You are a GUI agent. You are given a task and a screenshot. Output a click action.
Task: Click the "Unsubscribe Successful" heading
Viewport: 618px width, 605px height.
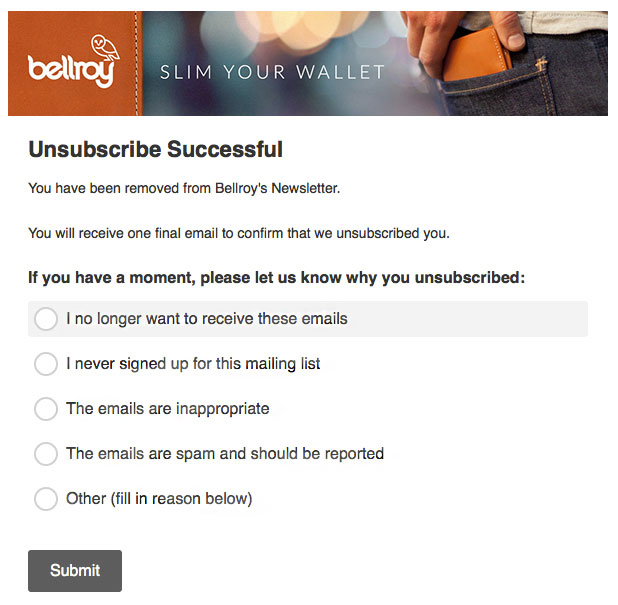[155, 150]
